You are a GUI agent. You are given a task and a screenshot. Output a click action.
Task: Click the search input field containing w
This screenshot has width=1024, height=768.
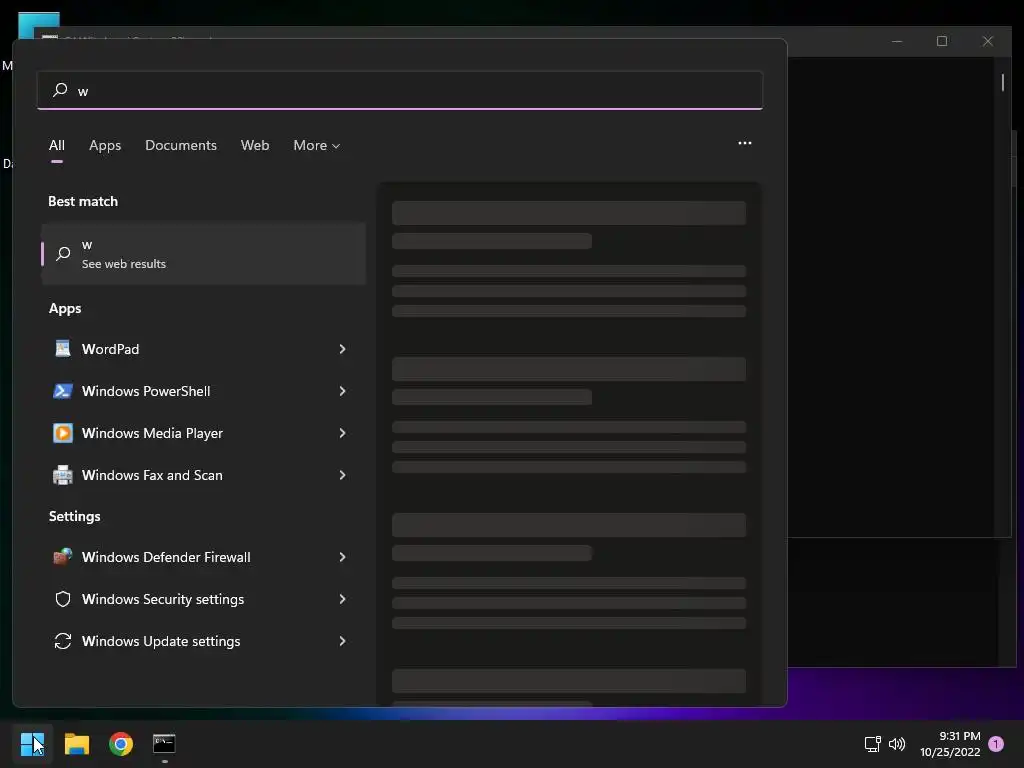[x=400, y=90]
